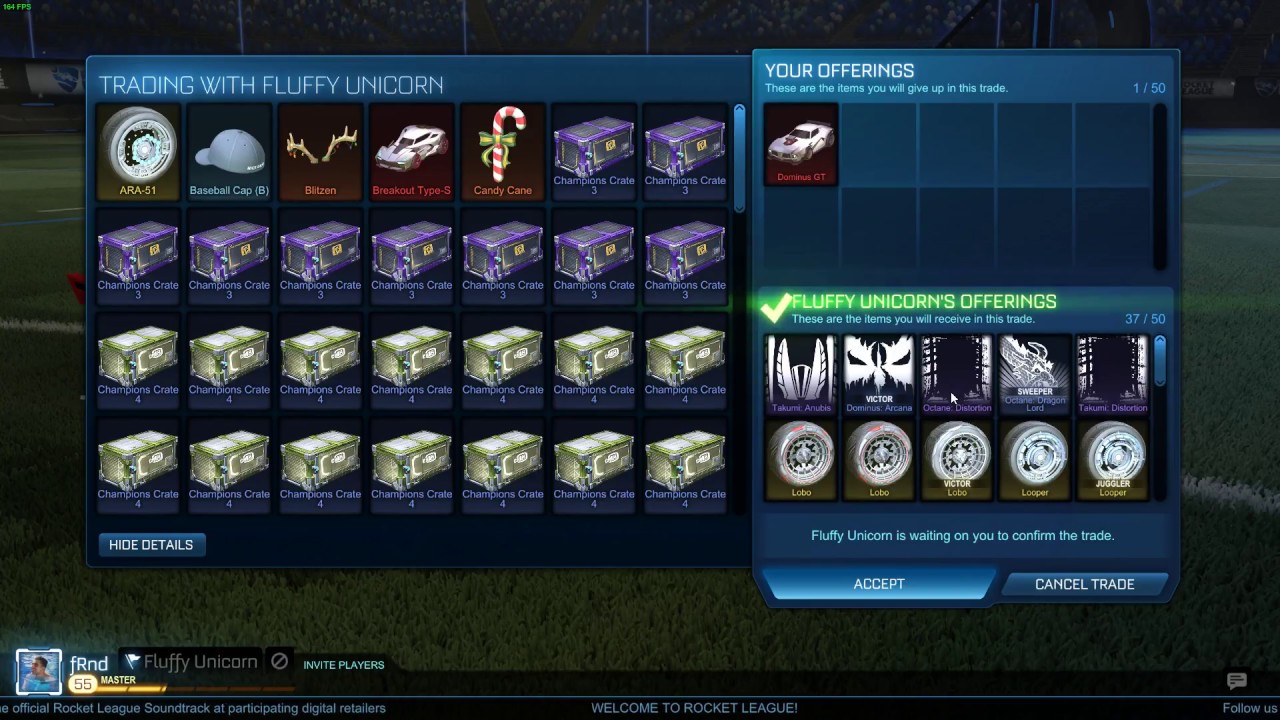Select the ARA-51 wheel item
Screen dimensions: 1280x720
click(138, 152)
